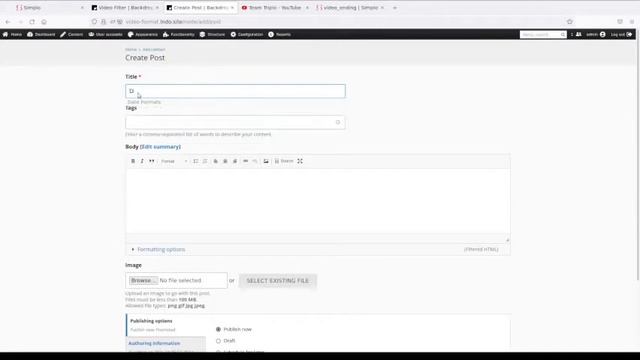
Task: Click the Home breadcrumb link
Action: 131,50
